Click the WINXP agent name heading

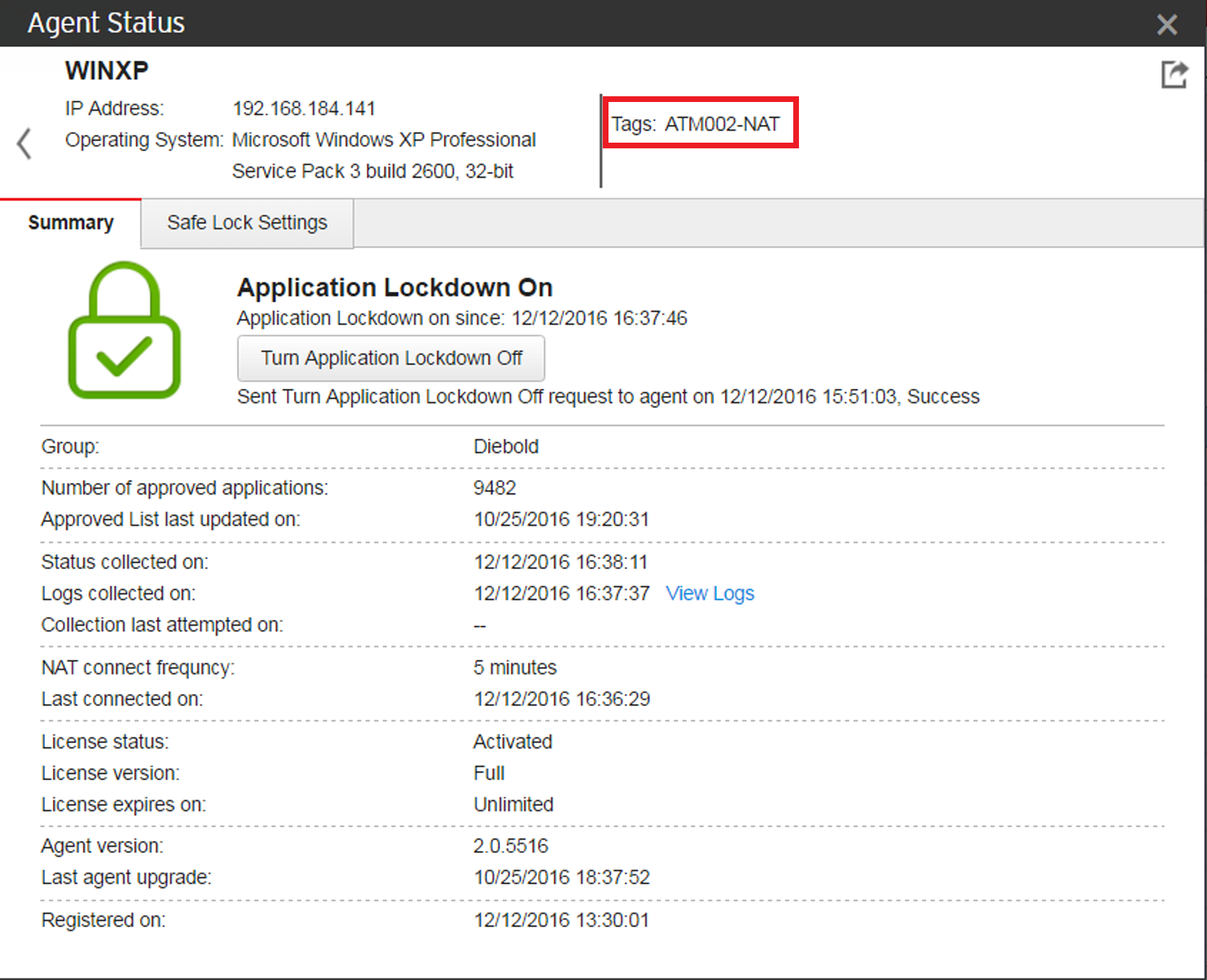pyautogui.click(x=107, y=71)
